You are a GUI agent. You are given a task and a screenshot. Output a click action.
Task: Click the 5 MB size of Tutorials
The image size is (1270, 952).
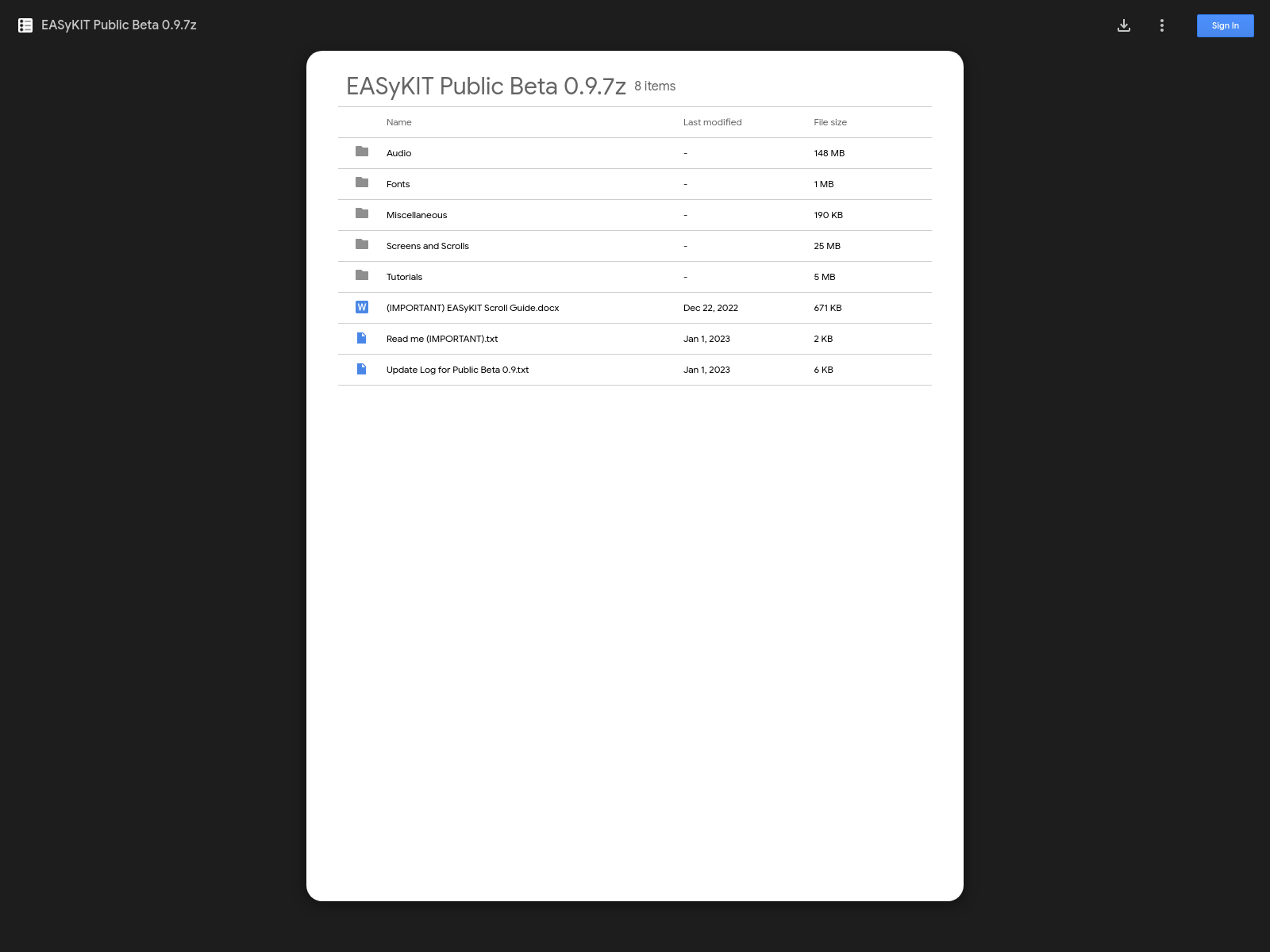(824, 277)
